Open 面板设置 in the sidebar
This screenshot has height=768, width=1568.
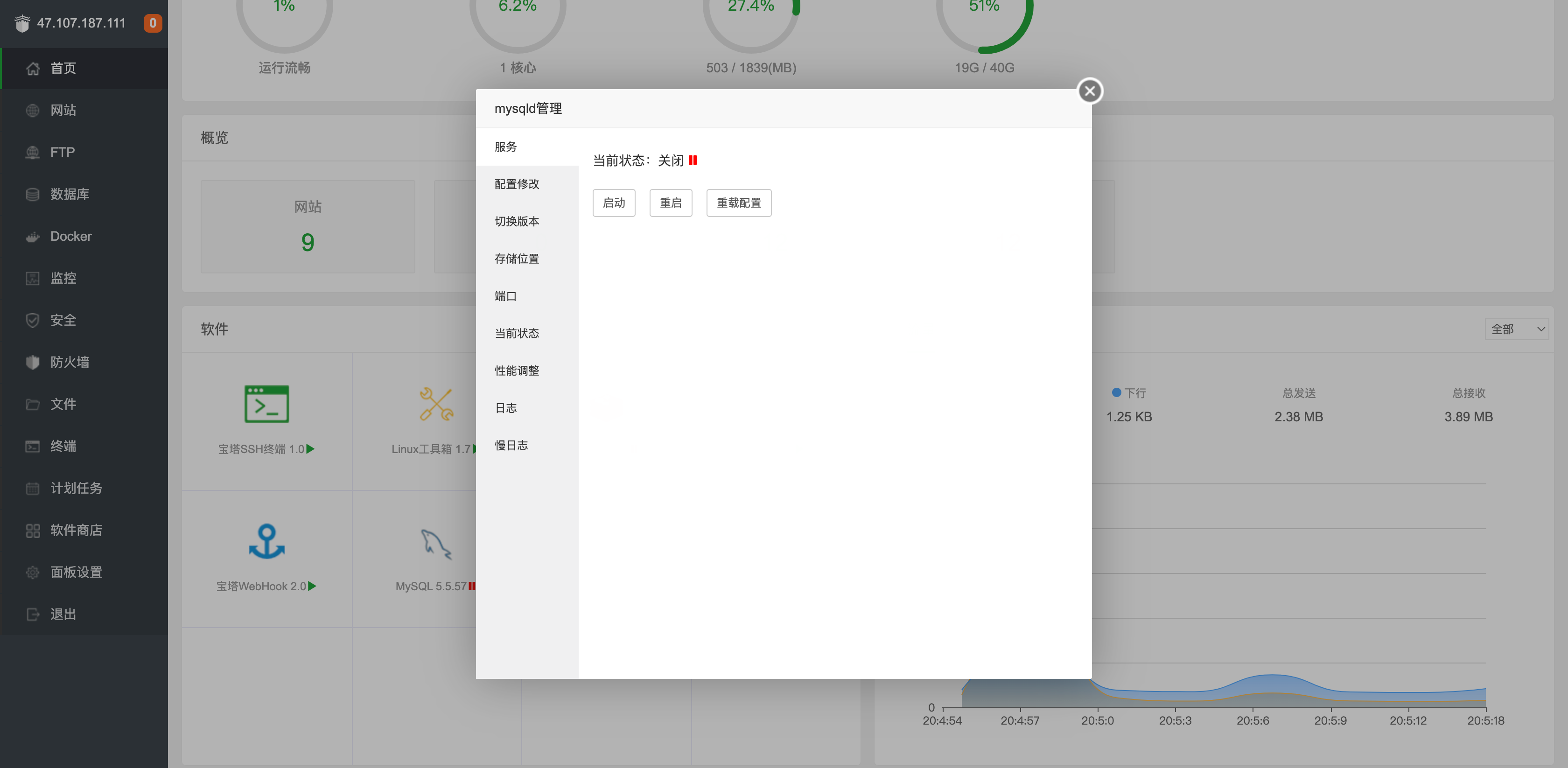tap(84, 572)
